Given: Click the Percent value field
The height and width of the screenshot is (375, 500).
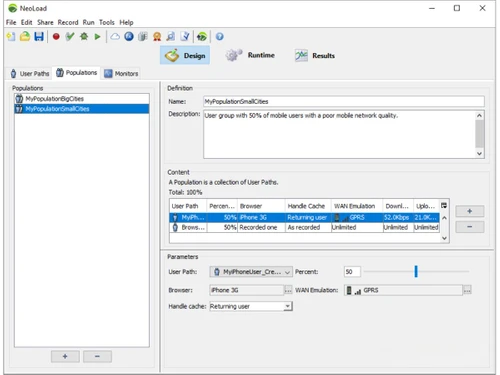Looking at the screenshot, I should (352, 272).
